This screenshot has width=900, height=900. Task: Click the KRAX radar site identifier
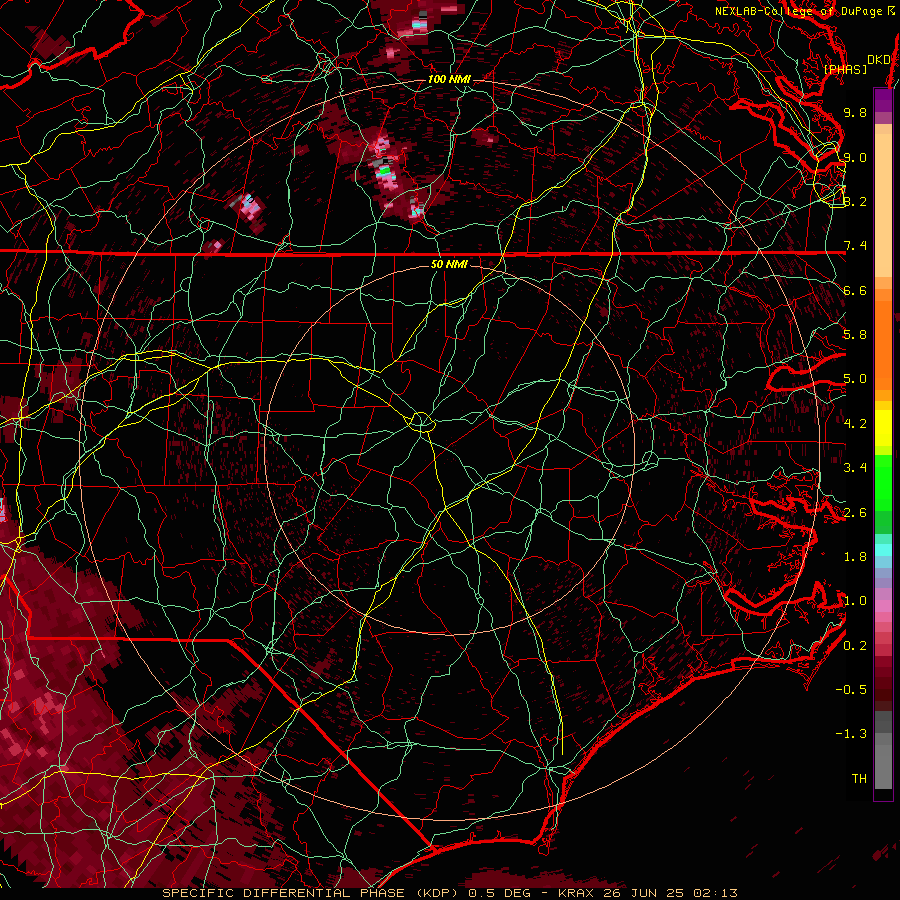[575, 893]
